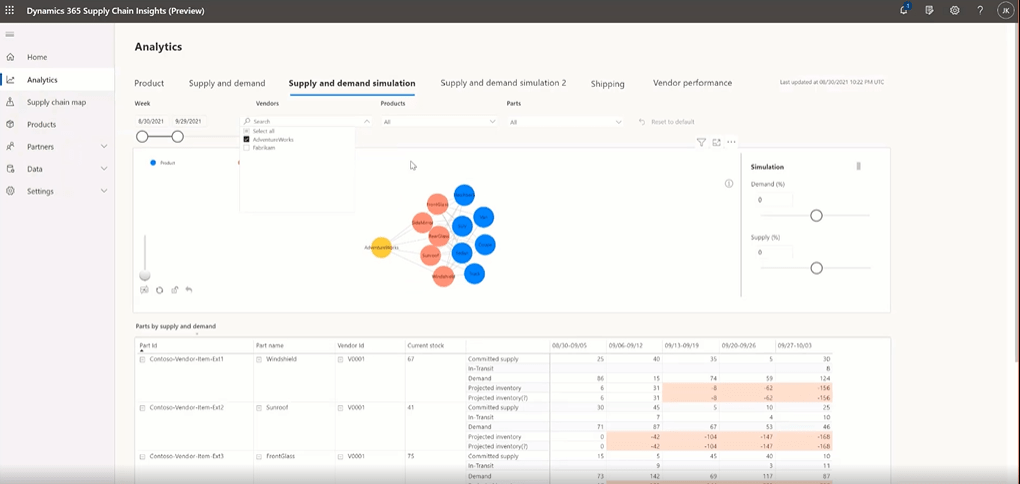
Task: Switch to the Vendor performance tab
Action: coord(692,83)
